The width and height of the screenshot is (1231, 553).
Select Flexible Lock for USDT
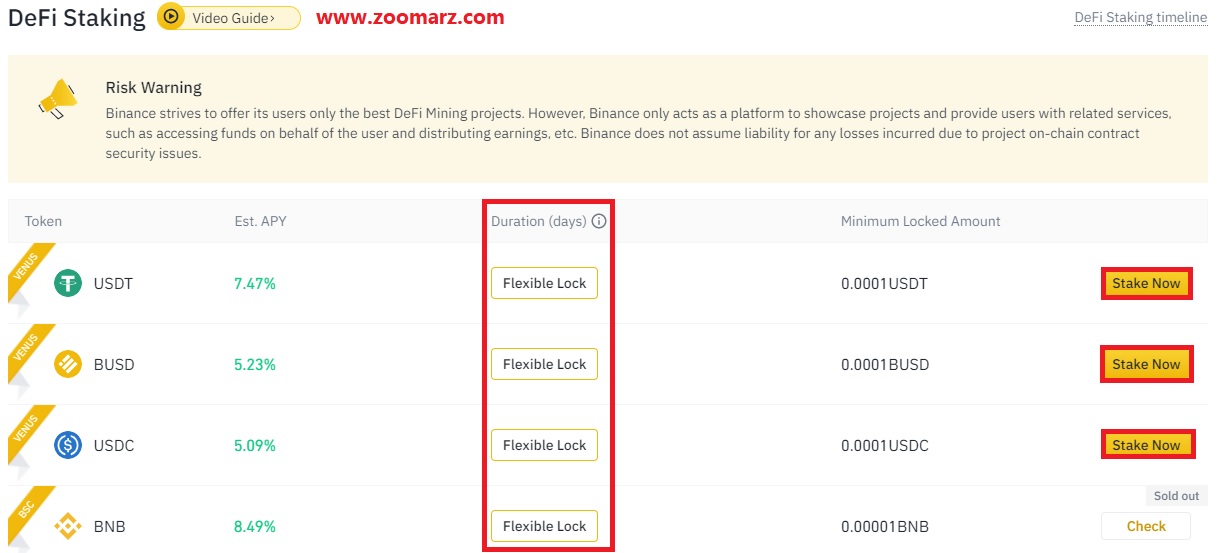[x=544, y=283]
